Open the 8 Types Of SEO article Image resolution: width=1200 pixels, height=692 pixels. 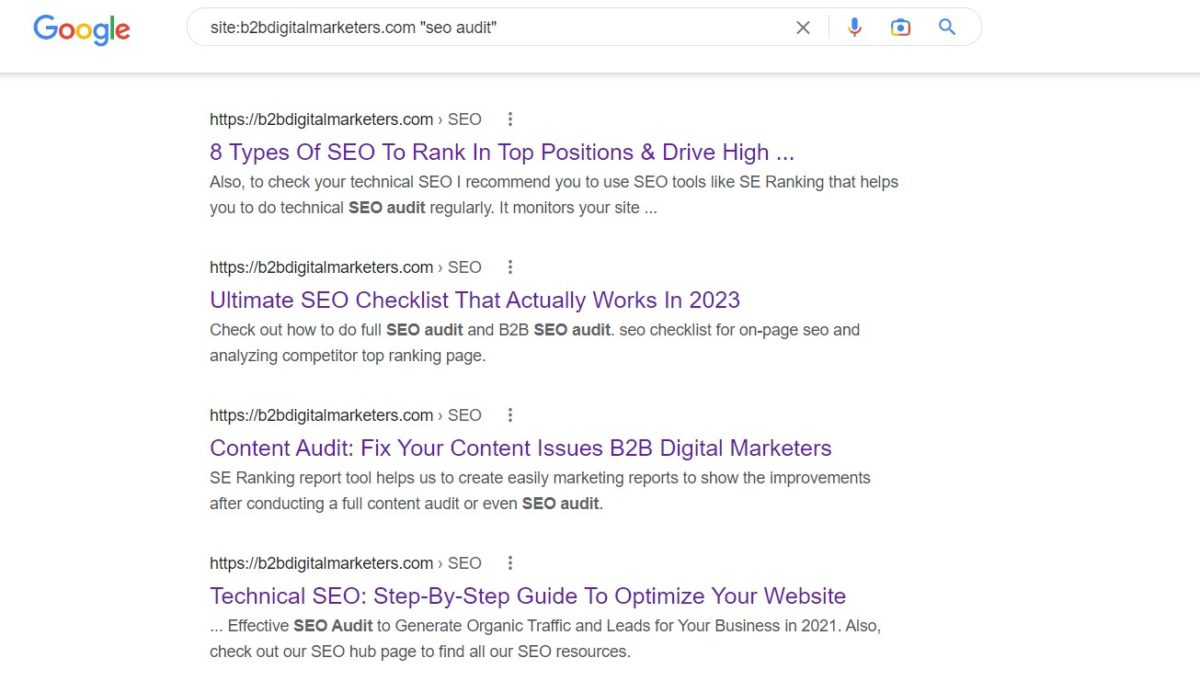point(500,152)
